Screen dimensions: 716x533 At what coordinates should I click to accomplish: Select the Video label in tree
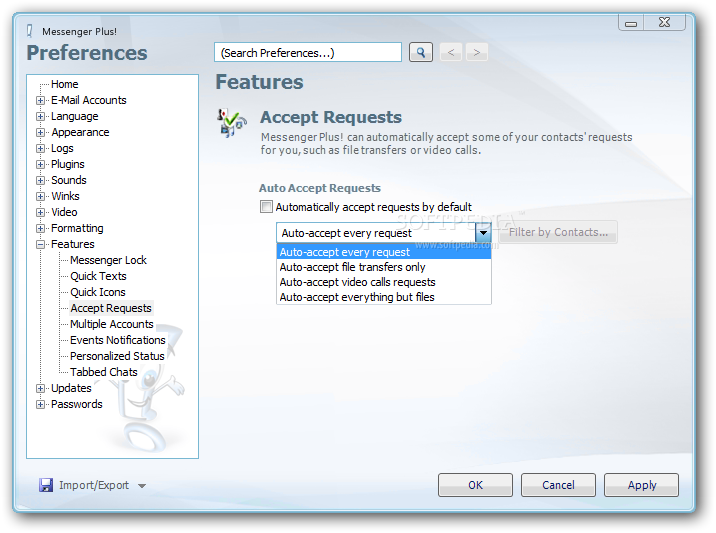pyautogui.click(x=64, y=212)
